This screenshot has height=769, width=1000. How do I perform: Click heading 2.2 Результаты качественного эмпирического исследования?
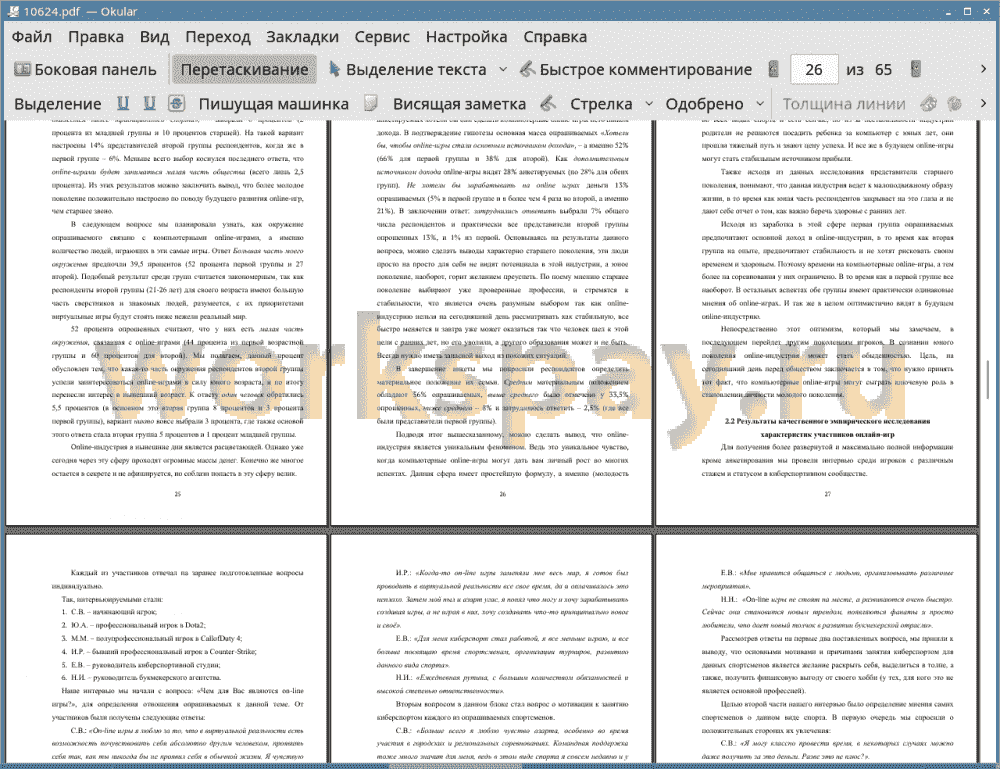click(x=828, y=427)
